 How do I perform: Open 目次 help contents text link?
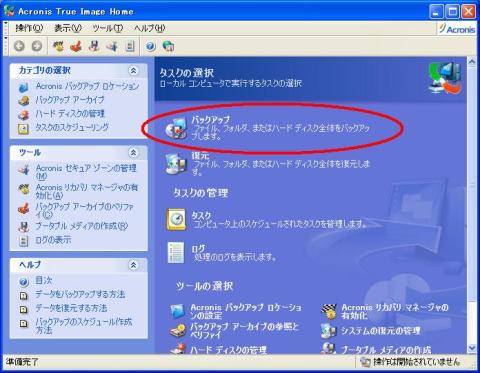[x=44, y=281]
